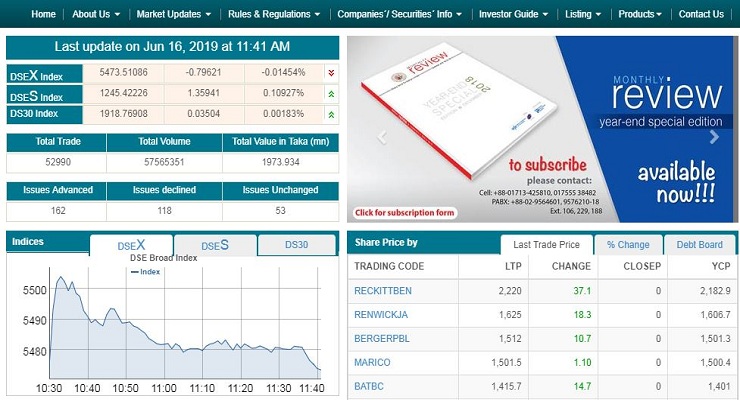Click the TRADING CODE column header

tap(389, 267)
